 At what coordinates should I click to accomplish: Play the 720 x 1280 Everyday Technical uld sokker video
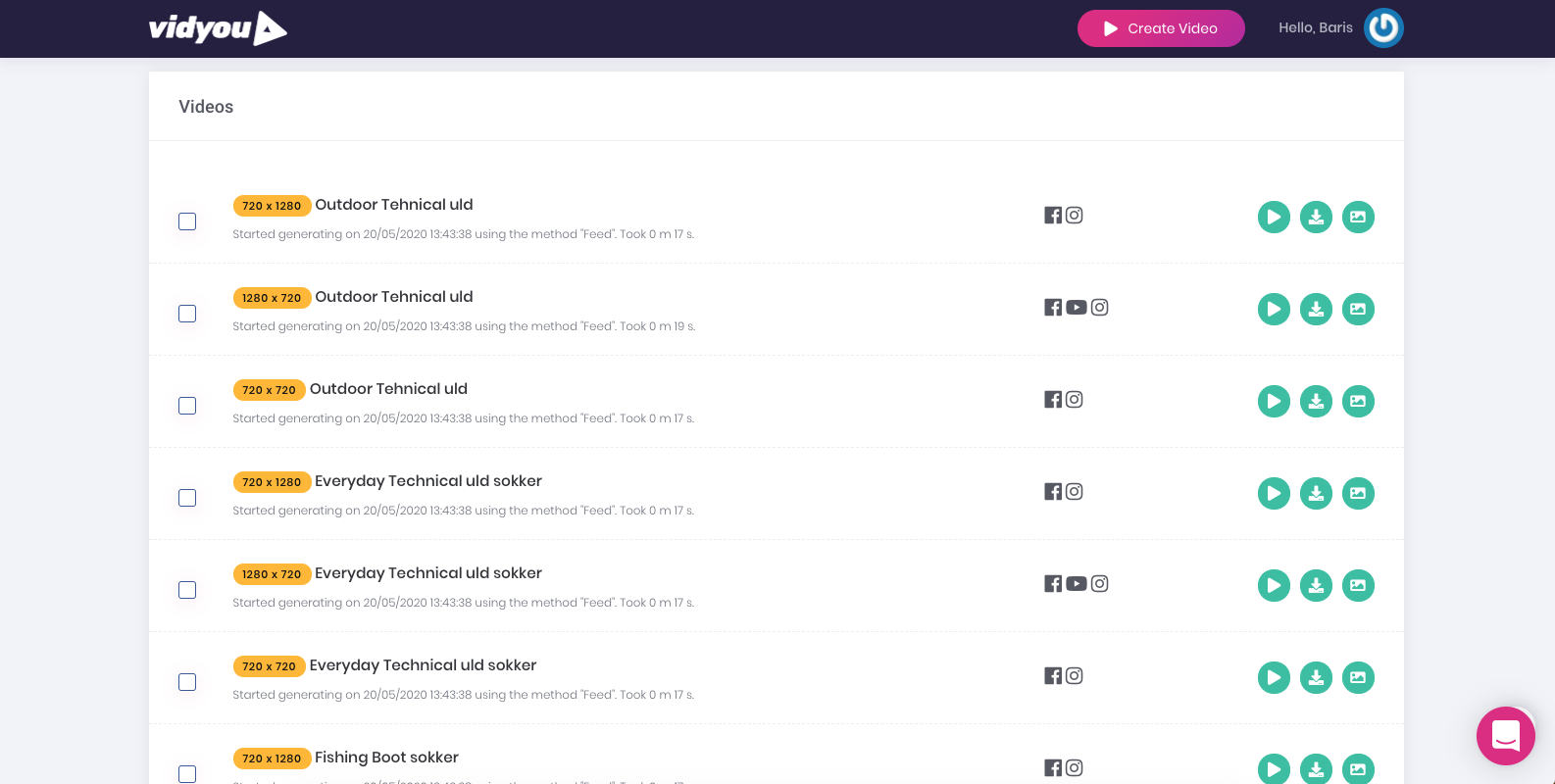click(1274, 493)
